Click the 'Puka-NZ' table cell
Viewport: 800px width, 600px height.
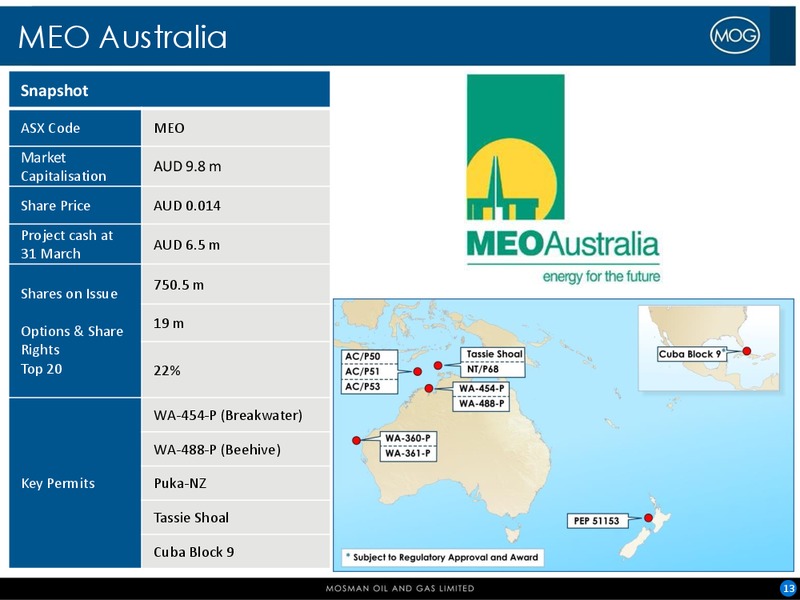coord(236,483)
